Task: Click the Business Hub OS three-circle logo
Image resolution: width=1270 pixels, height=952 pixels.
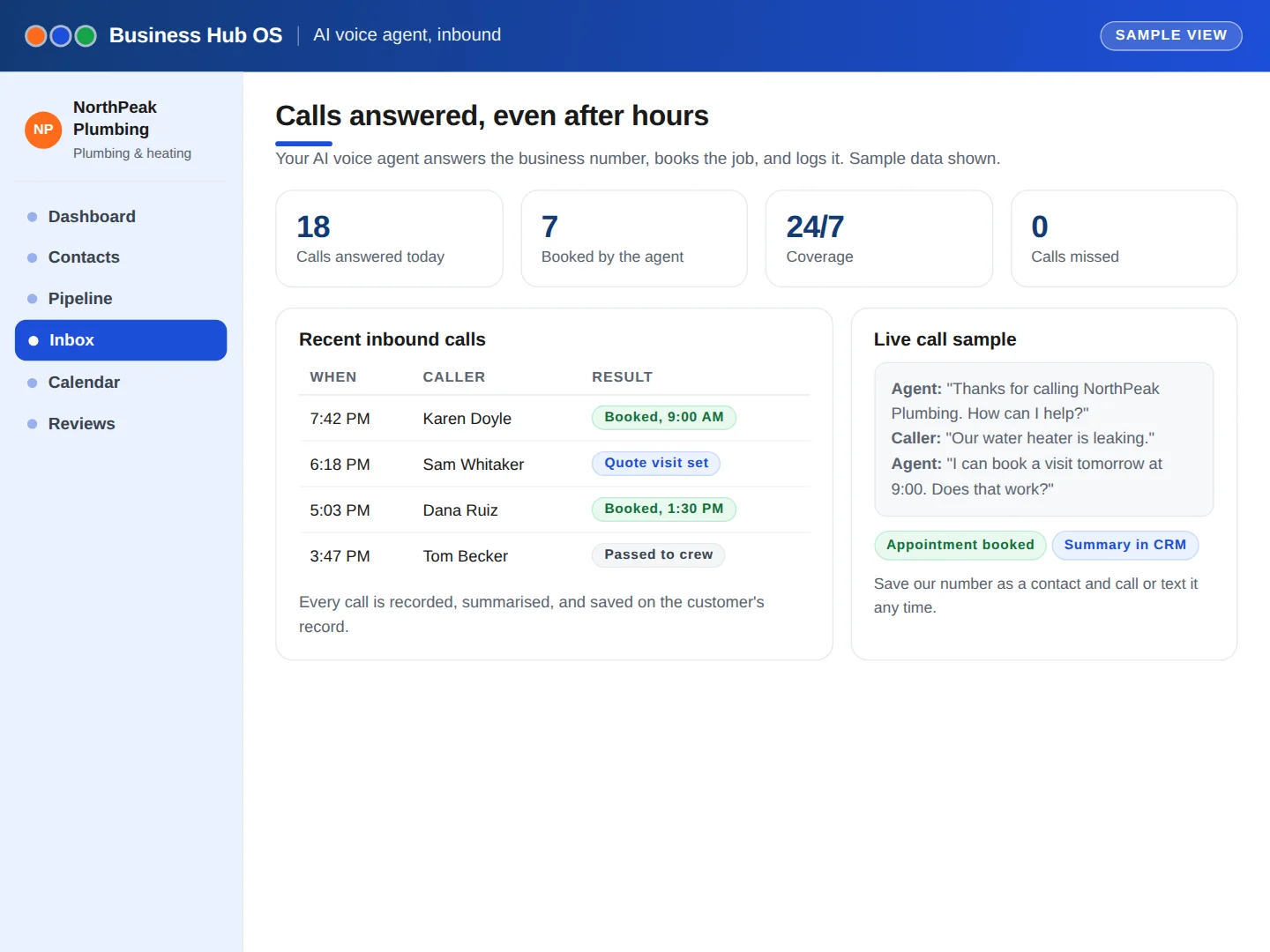Action: pos(61,35)
